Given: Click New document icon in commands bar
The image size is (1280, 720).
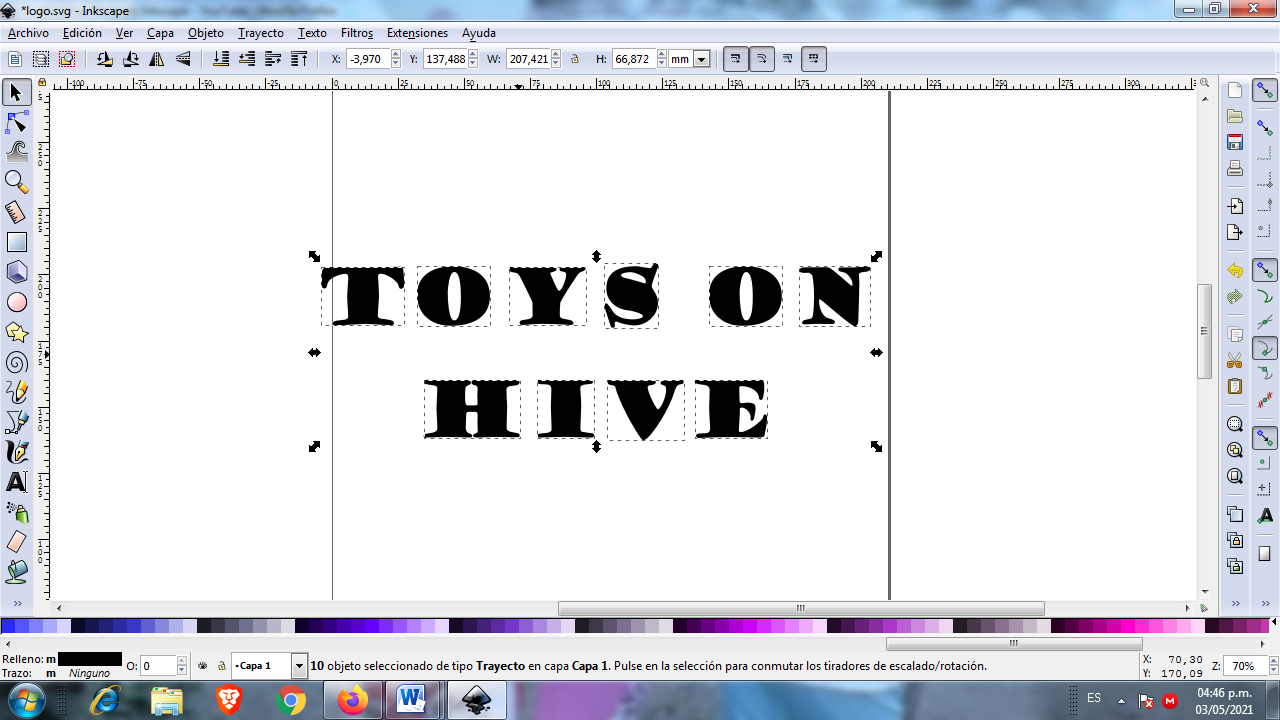Looking at the screenshot, I should tap(1235, 91).
